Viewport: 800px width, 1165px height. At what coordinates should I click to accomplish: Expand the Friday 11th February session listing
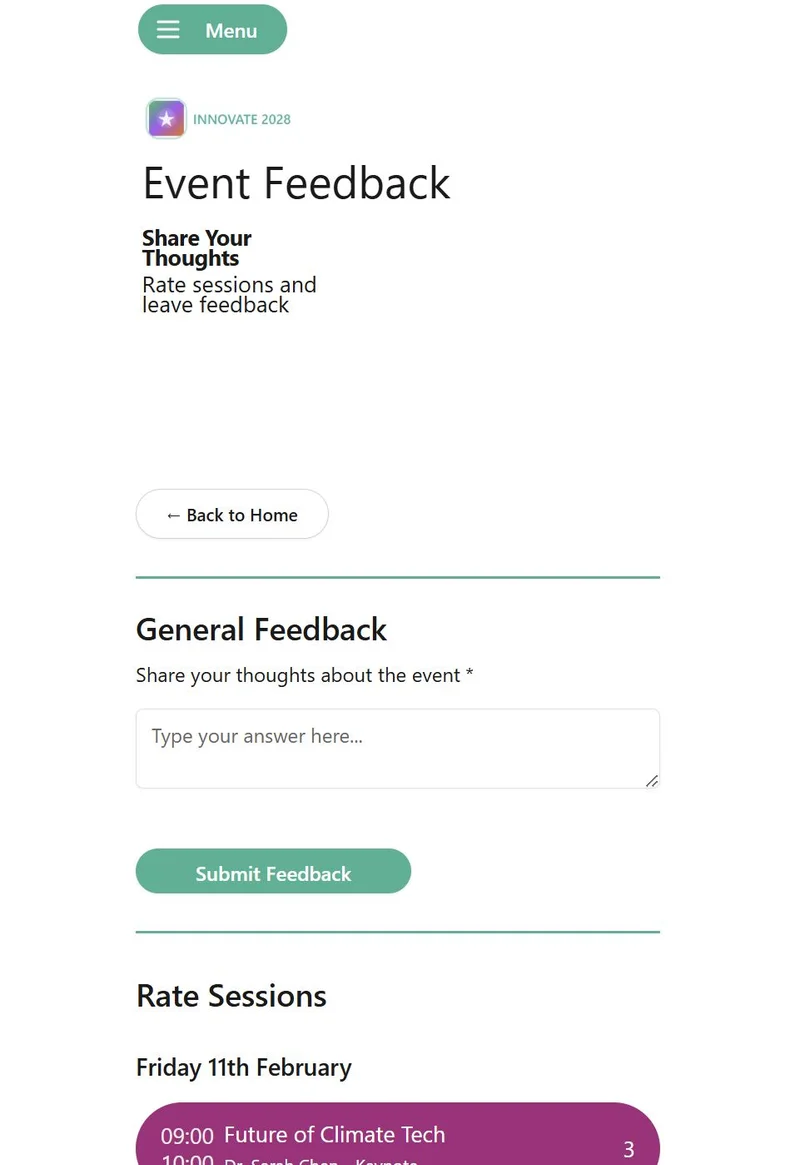click(x=243, y=1067)
